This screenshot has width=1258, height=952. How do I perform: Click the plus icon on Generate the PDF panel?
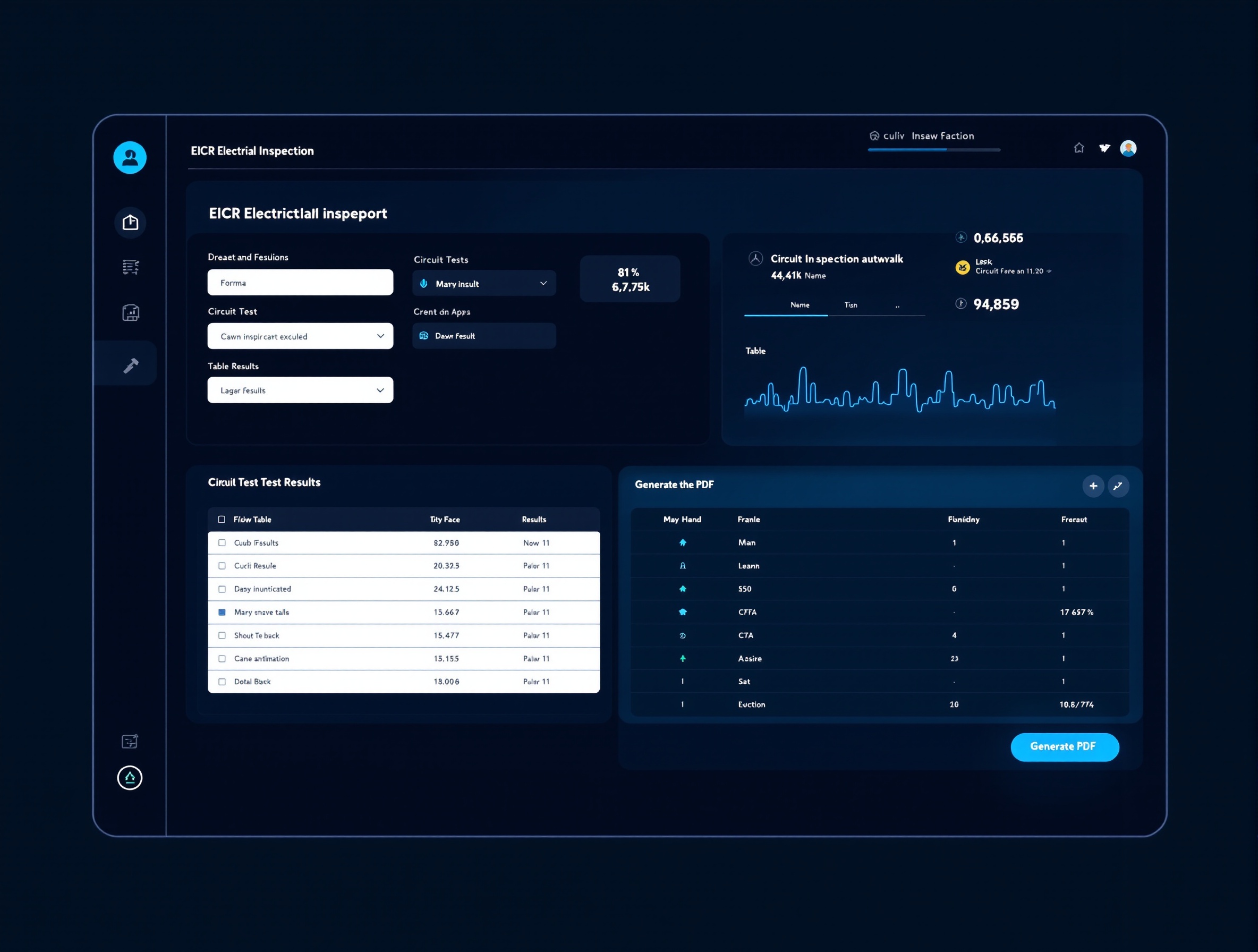1093,486
